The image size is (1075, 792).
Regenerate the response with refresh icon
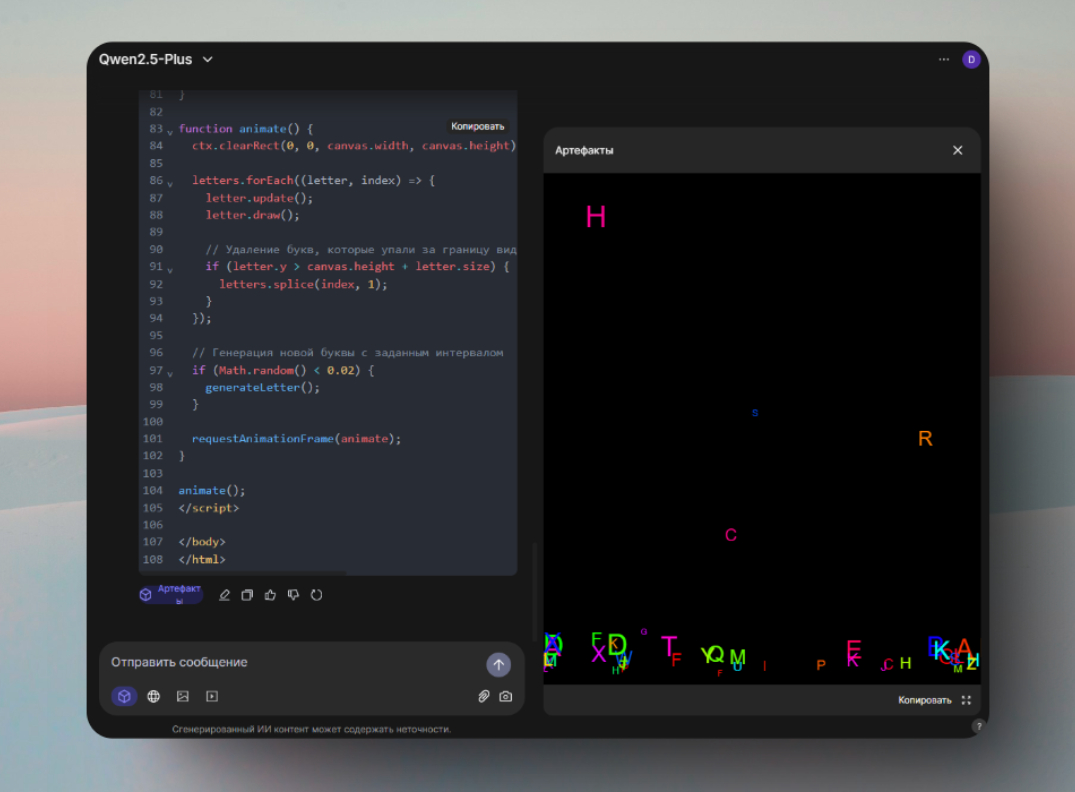[316, 595]
